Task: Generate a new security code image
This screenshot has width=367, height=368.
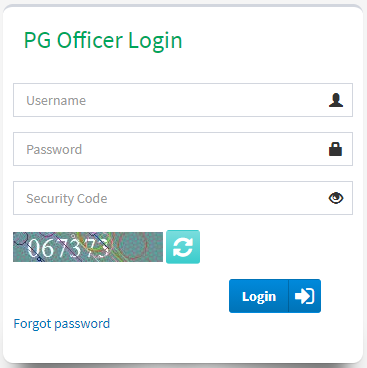Action: pos(183,247)
